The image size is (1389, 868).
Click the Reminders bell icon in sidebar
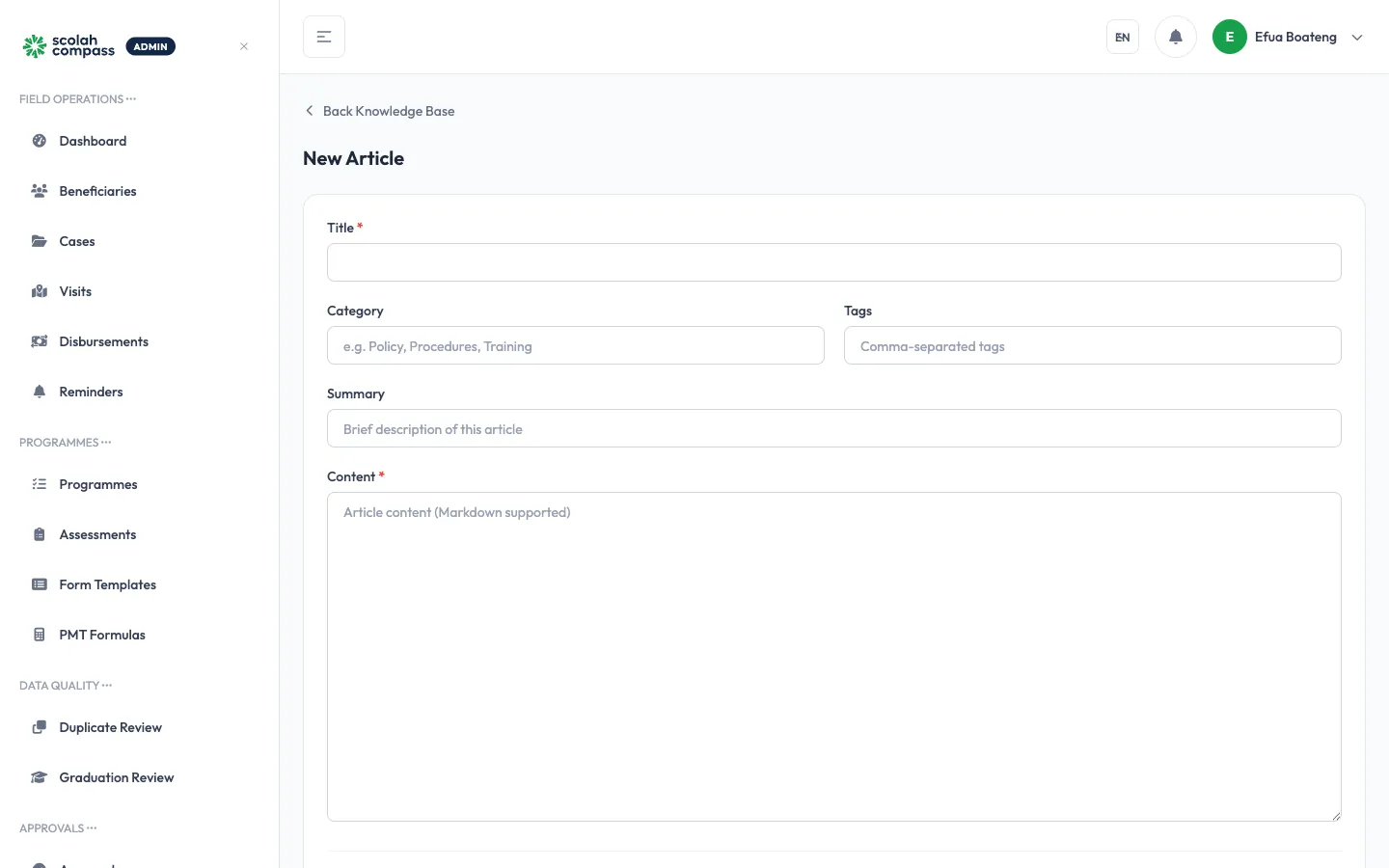(40, 392)
